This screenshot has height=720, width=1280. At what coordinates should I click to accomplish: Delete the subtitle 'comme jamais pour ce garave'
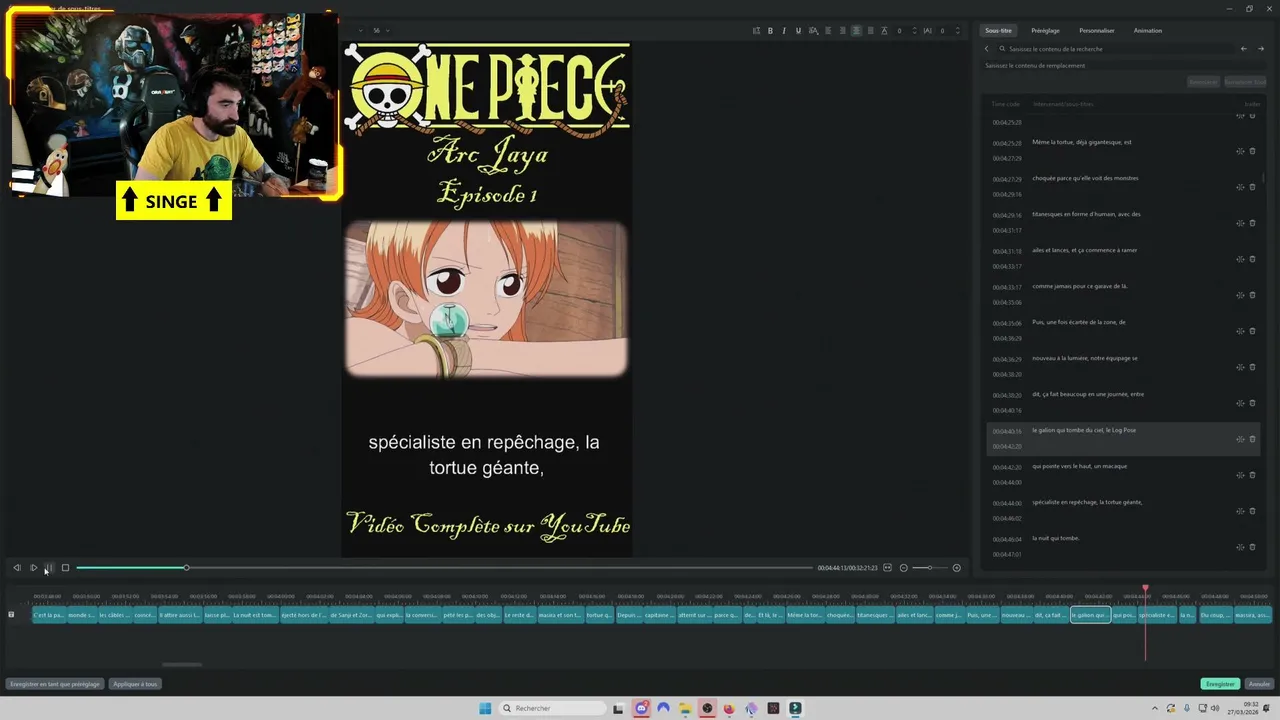click(x=1252, y=295)
